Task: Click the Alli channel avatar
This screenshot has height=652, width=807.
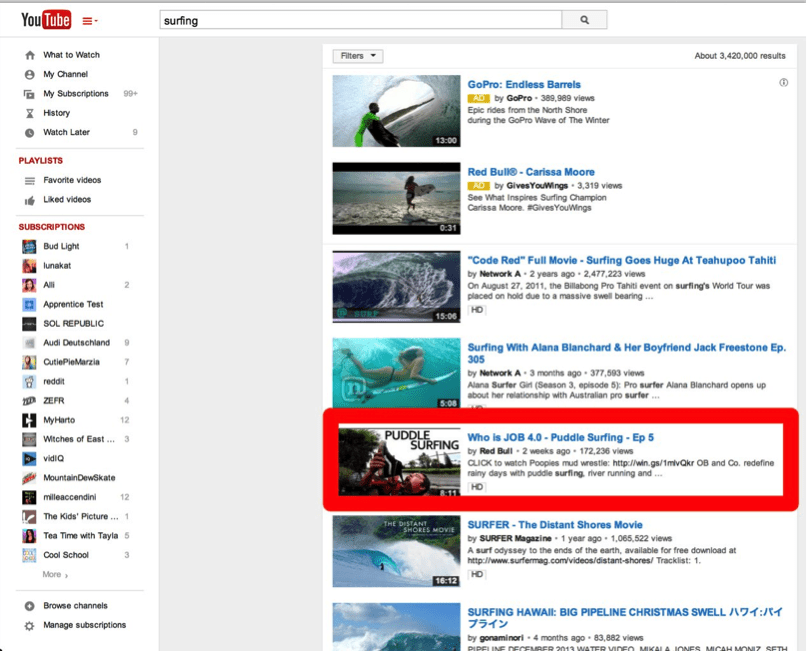Action: pyautogui.click(x=29, y=285)
